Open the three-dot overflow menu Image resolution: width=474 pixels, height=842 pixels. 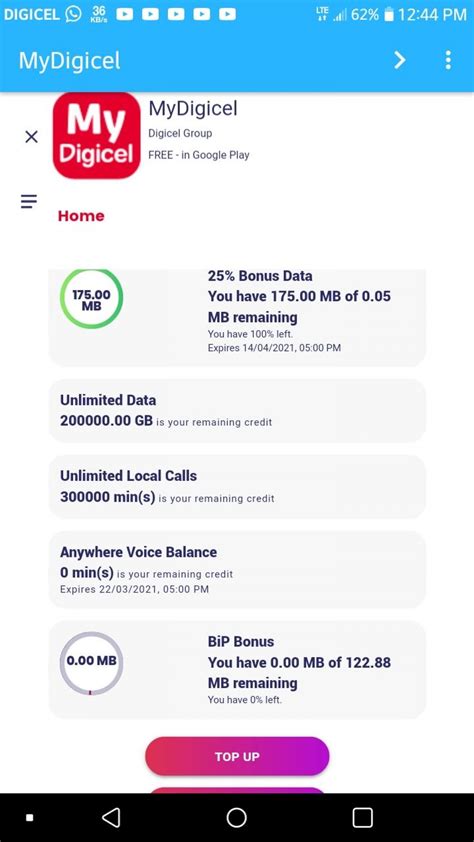(448, 60)
